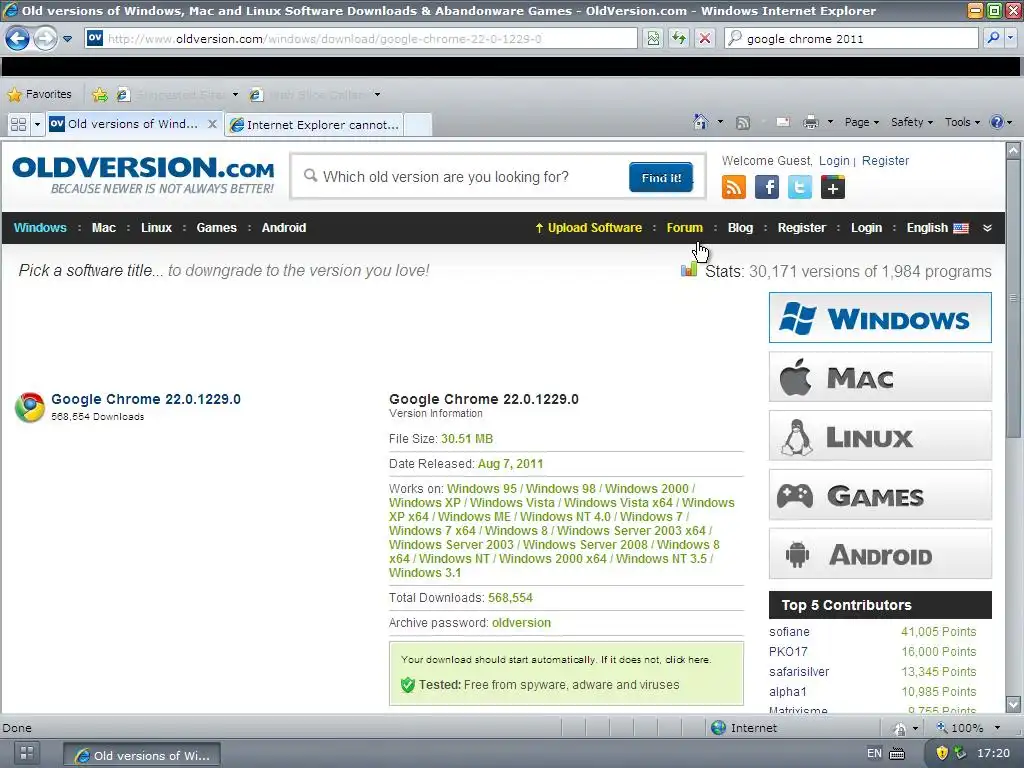The width and height of the screenshot is (1024, 768).
Task: Select Android in the site nav bar
Action: 283,228
